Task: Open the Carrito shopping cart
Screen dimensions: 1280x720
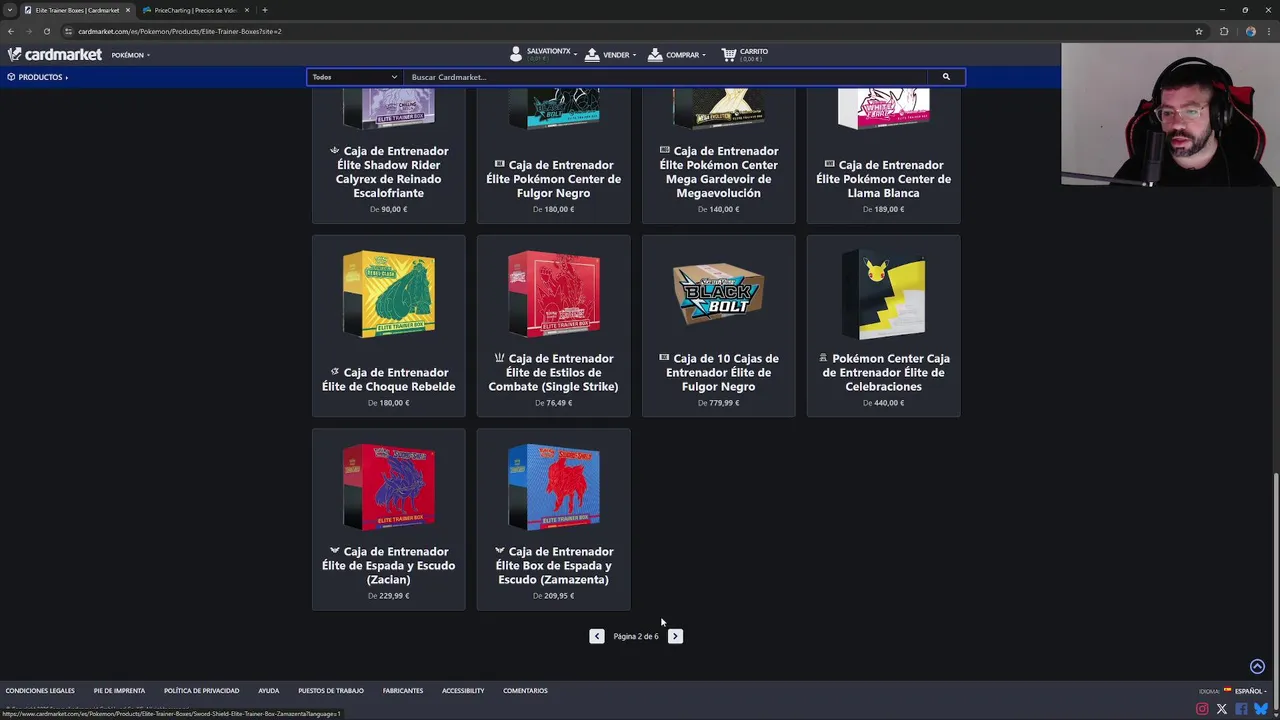Action: pos(745,54)
